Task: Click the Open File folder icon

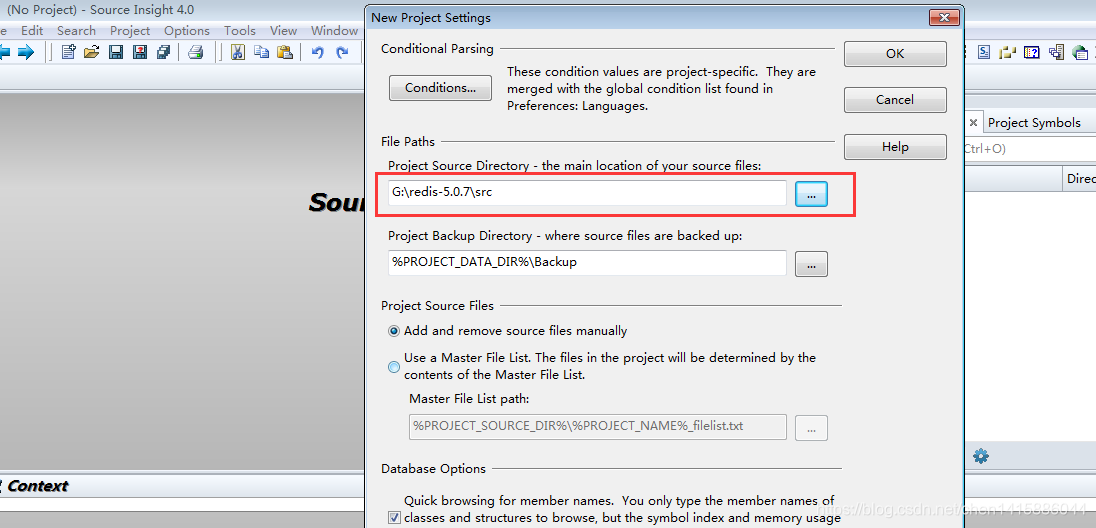Action: tap(92, 52)
